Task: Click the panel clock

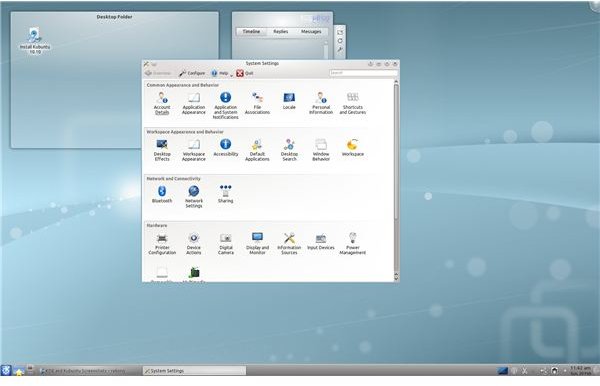Action: [x=580, y=370]
